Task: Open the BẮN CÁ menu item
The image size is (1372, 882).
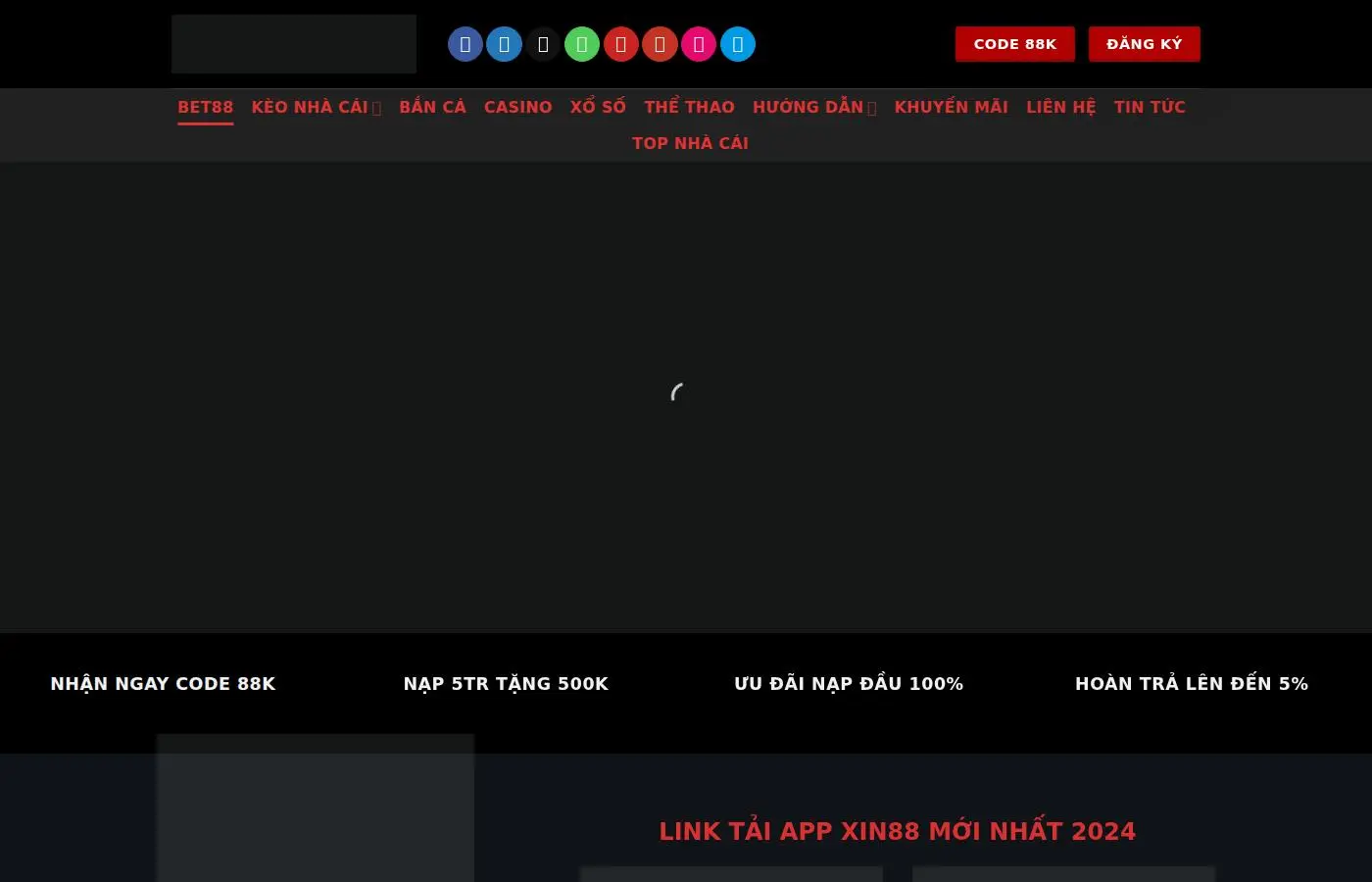Action: tap(432, 107)
